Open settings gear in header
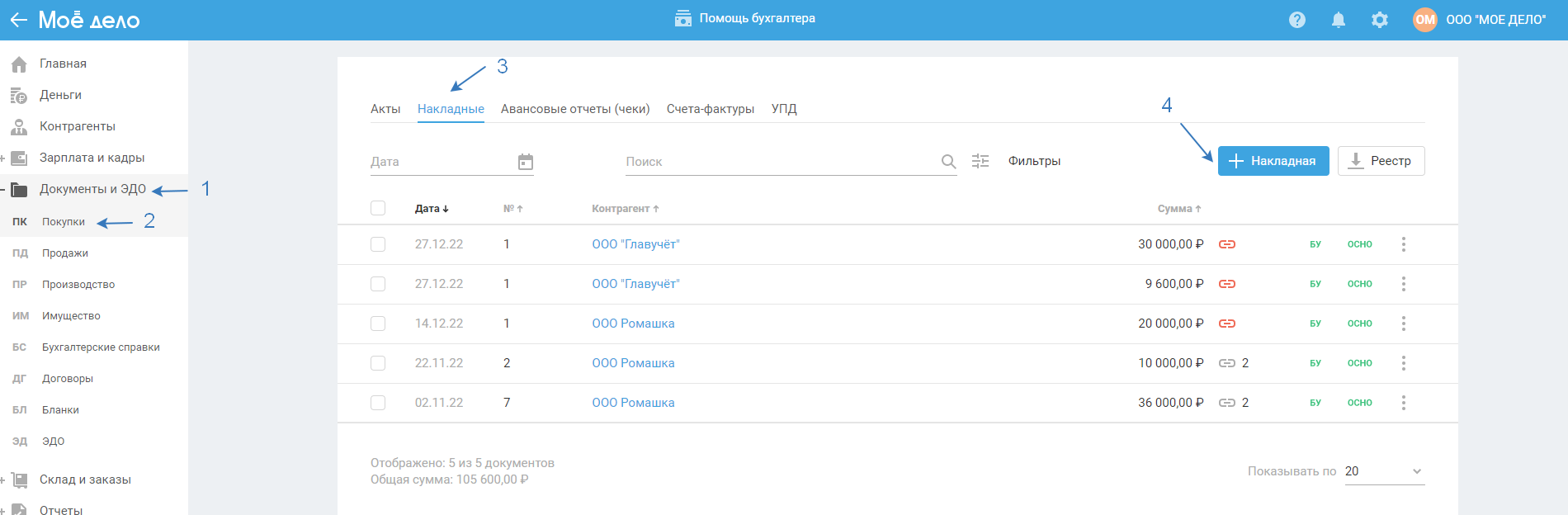The width and height of the screenshot is (1568, 515). (x=1380, y=20)
